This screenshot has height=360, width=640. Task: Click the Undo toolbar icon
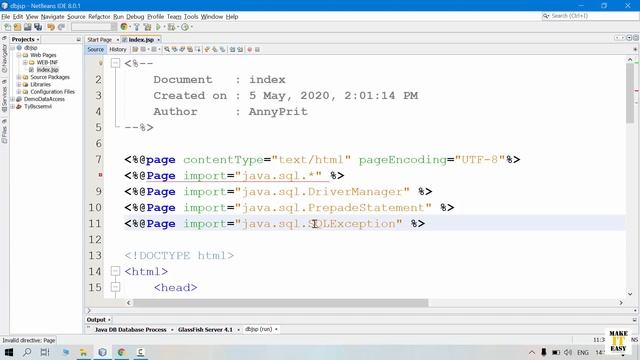pyautogui.click(x=51, y=27)
